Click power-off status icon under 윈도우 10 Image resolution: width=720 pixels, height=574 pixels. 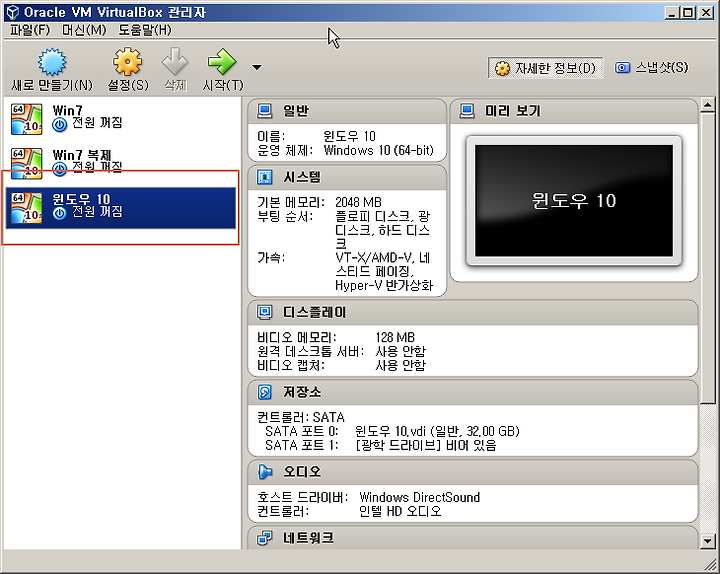(60, 213)
